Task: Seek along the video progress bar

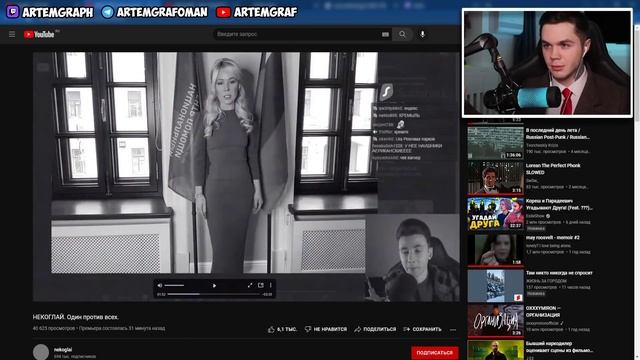Action: point(214,294)
